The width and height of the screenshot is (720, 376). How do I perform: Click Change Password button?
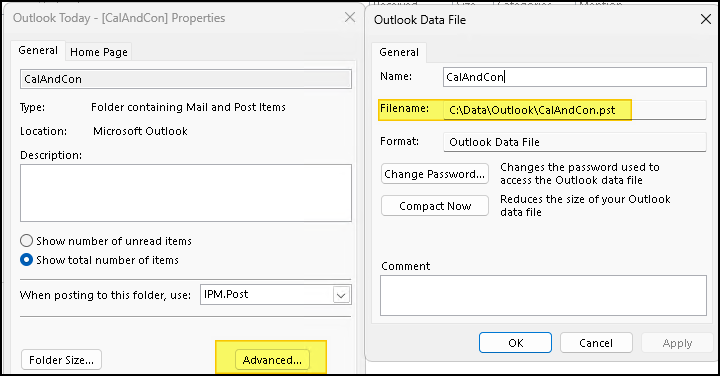435,174
